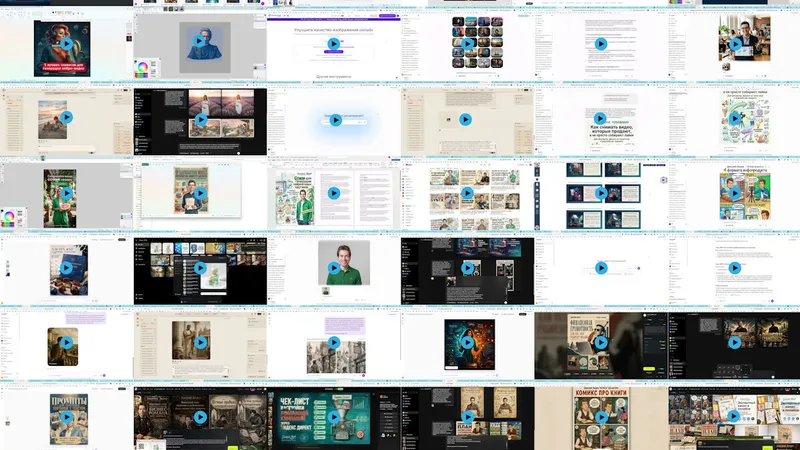Play the small portrait under purple chat bubble video
Screen dimensions: 800x450
click(x=66, y=342)
